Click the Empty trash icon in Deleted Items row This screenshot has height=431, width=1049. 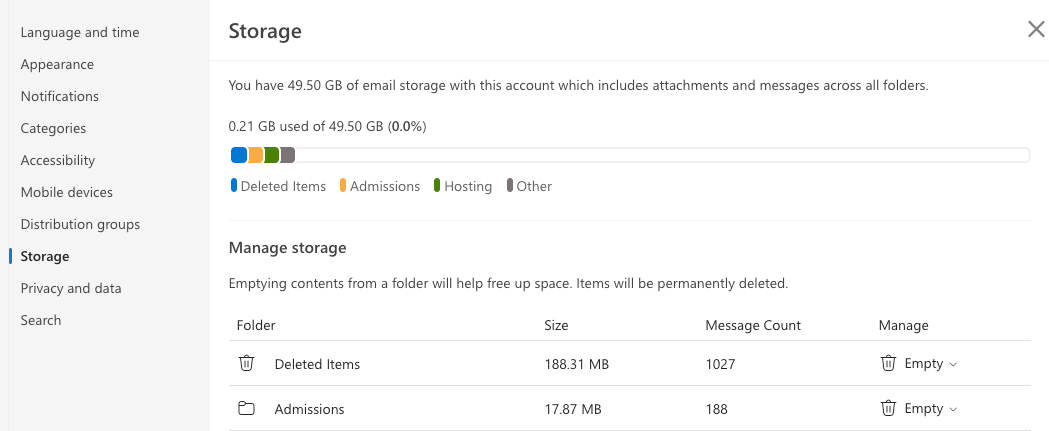click(x=888, y=363)
